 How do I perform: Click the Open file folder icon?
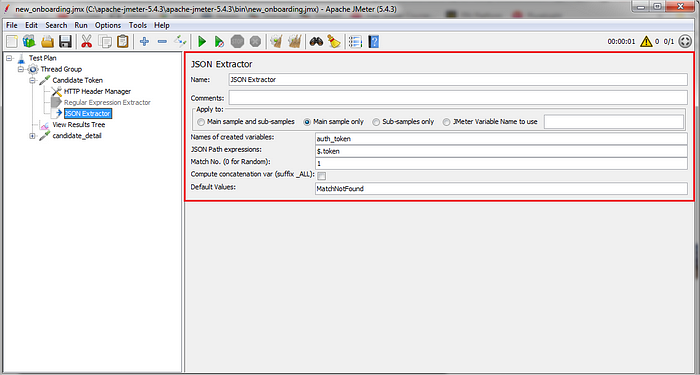[47, 42]
